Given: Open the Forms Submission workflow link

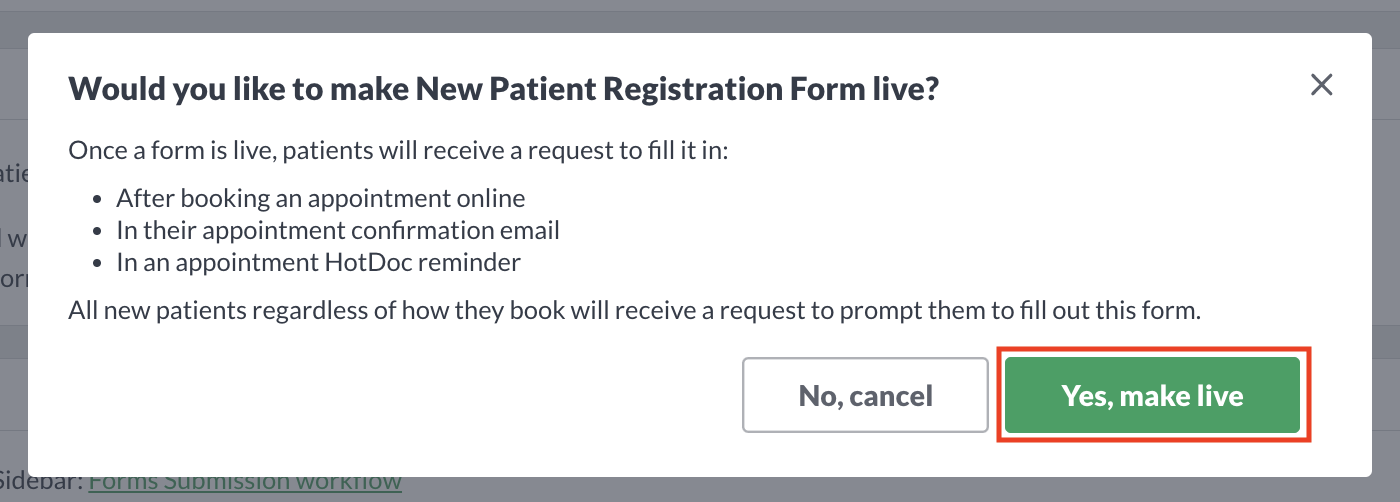Looking at the screenshot, I should 245,482.
